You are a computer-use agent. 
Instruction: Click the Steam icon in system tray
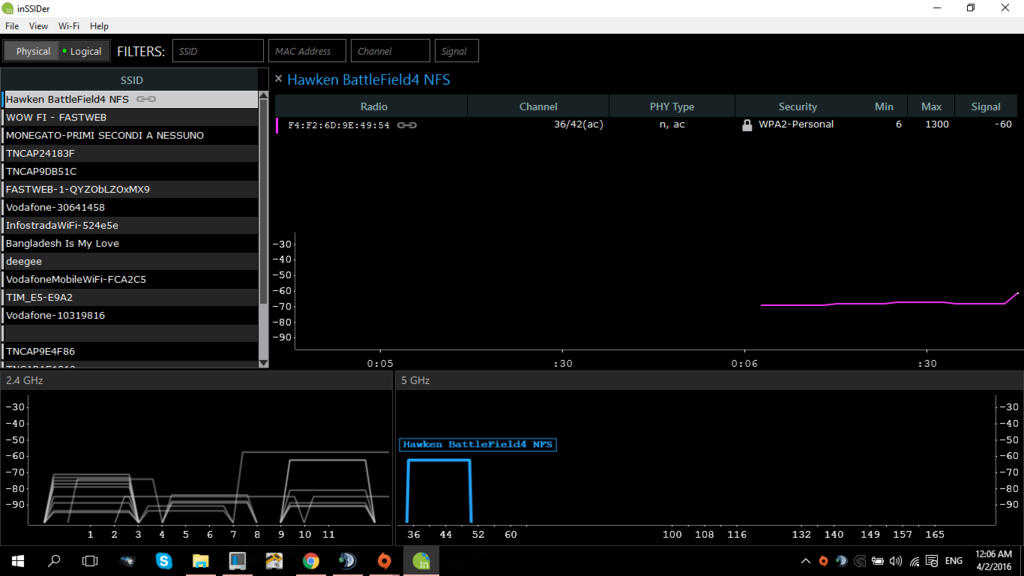pyautogui.click(x=841, y=561)
